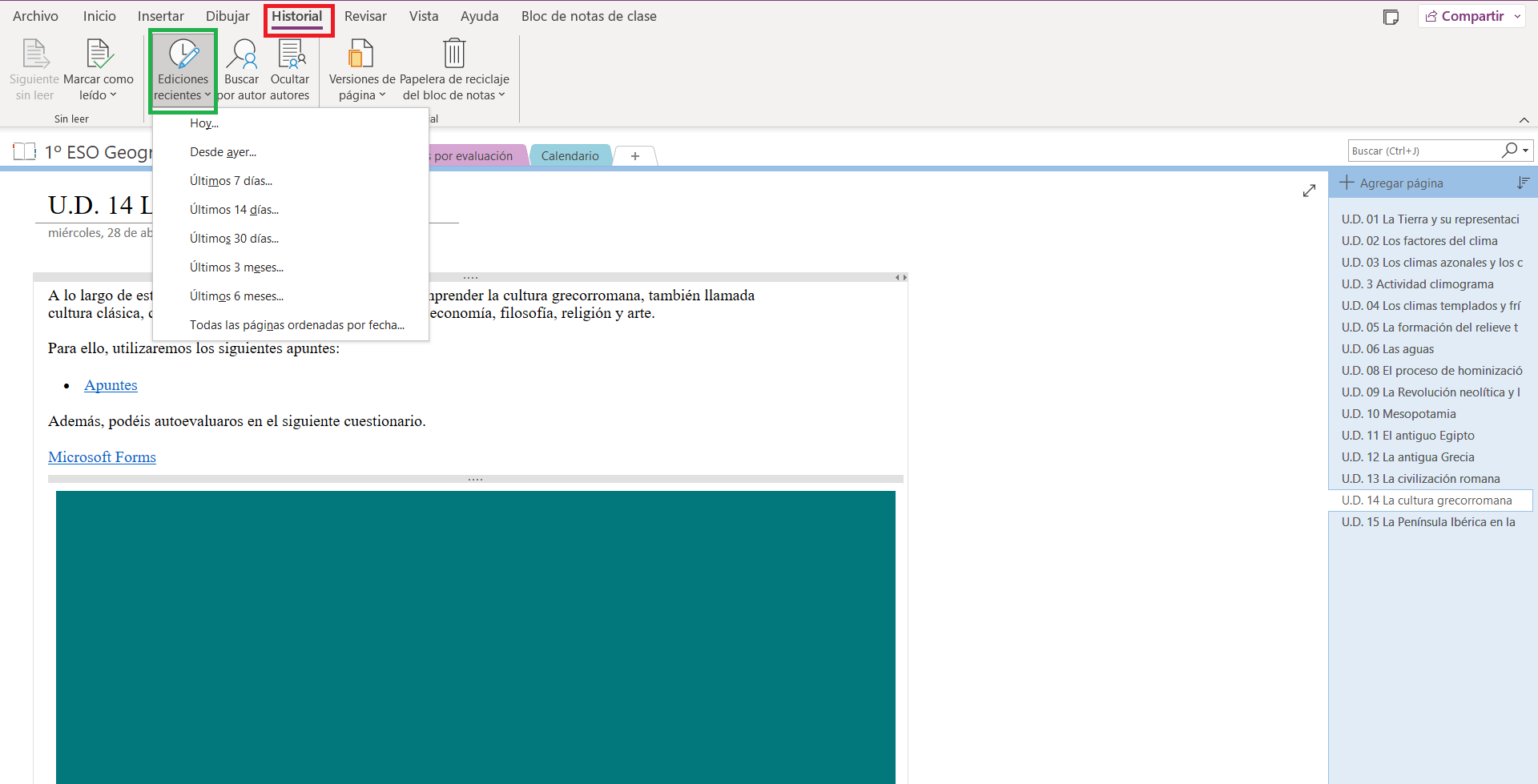Open the Archivo menu

pos(35,16)
